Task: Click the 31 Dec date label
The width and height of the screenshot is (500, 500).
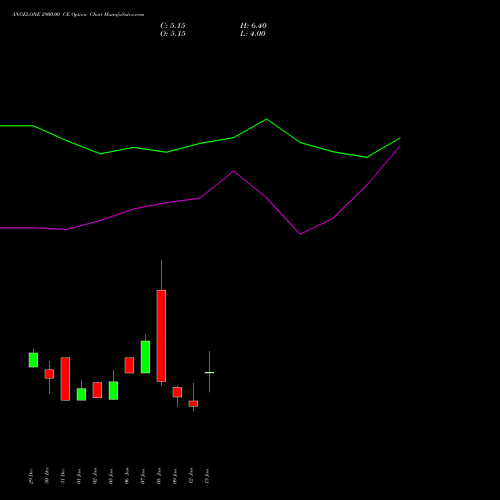Action: [63, 476]
